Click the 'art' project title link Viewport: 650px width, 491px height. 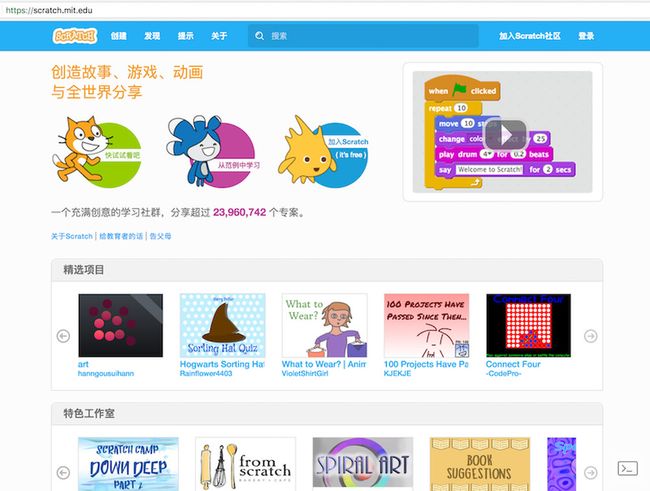[83, 364]
